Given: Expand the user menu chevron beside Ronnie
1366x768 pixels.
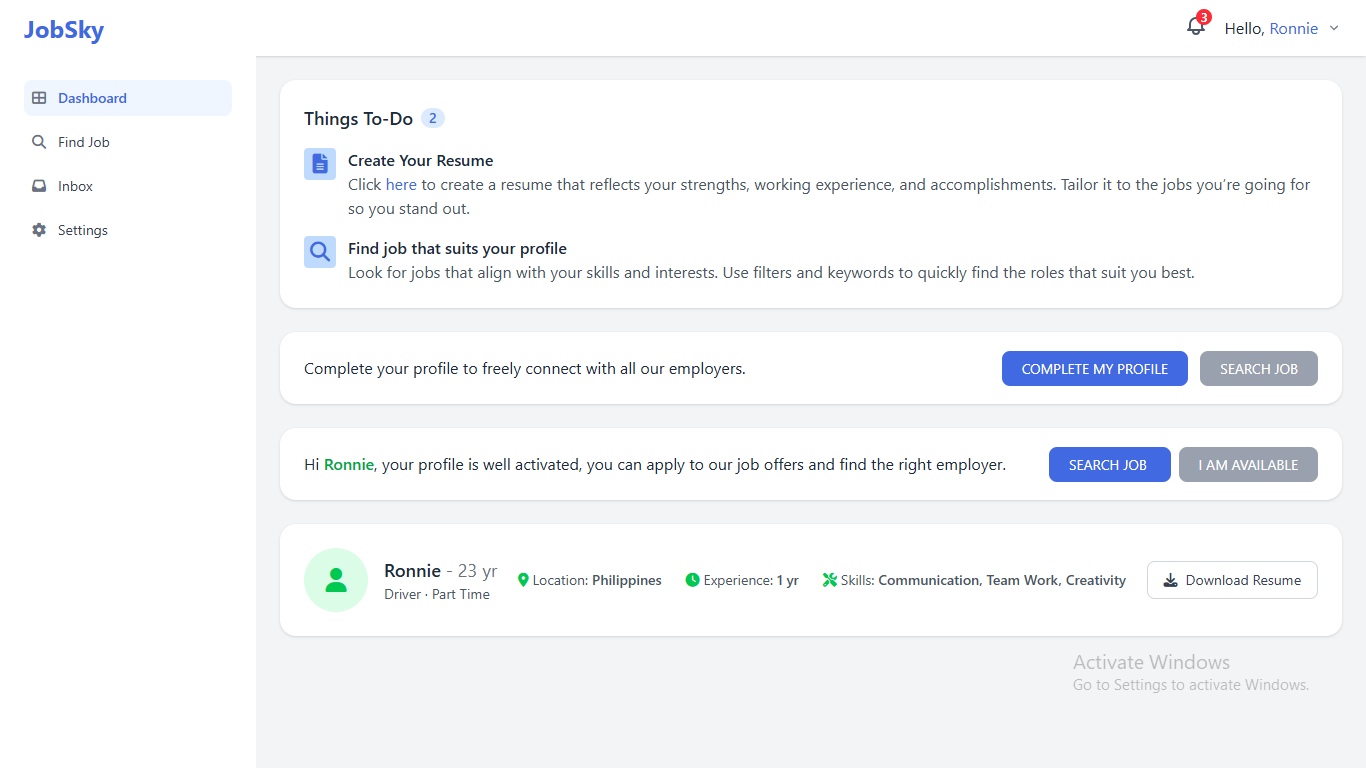Looking at the screenshot, I should pos(1334,29).
